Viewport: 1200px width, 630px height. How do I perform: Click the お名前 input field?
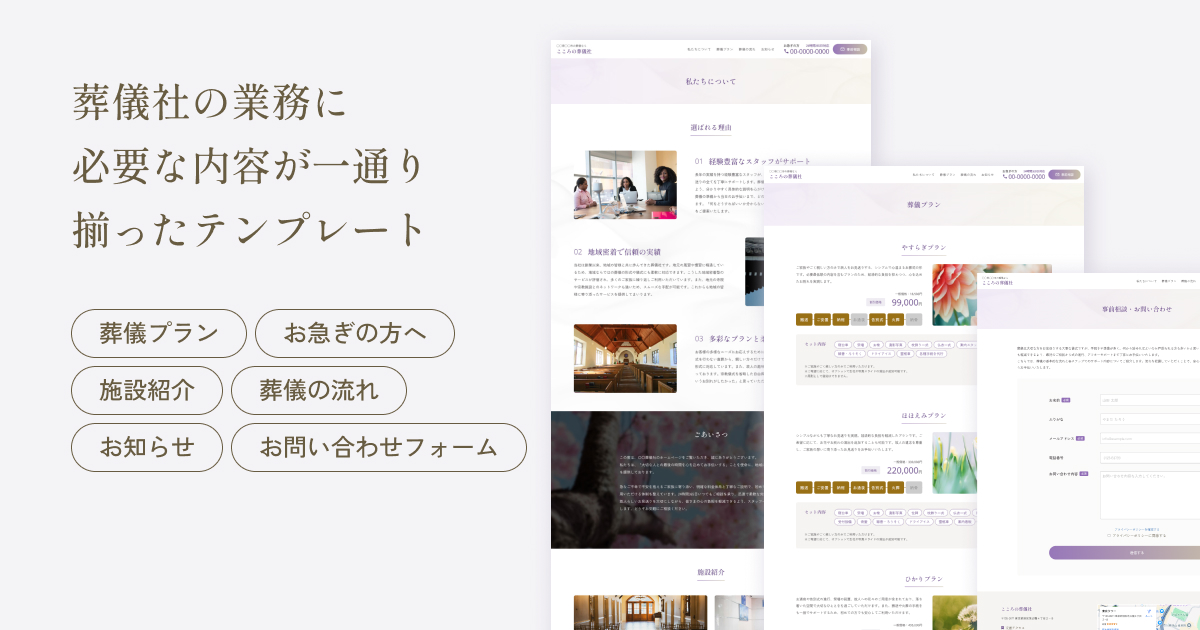click(x=1150, y=400)
